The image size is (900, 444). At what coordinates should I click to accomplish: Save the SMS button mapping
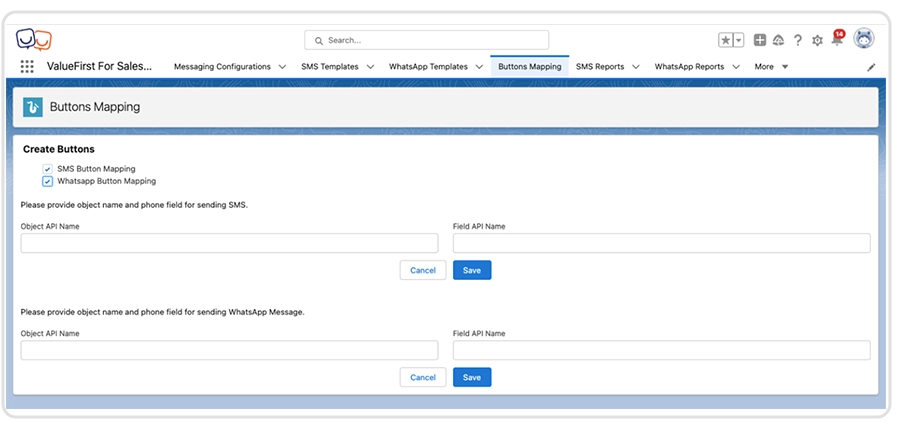pyautogui.click(x=472, y=270)
